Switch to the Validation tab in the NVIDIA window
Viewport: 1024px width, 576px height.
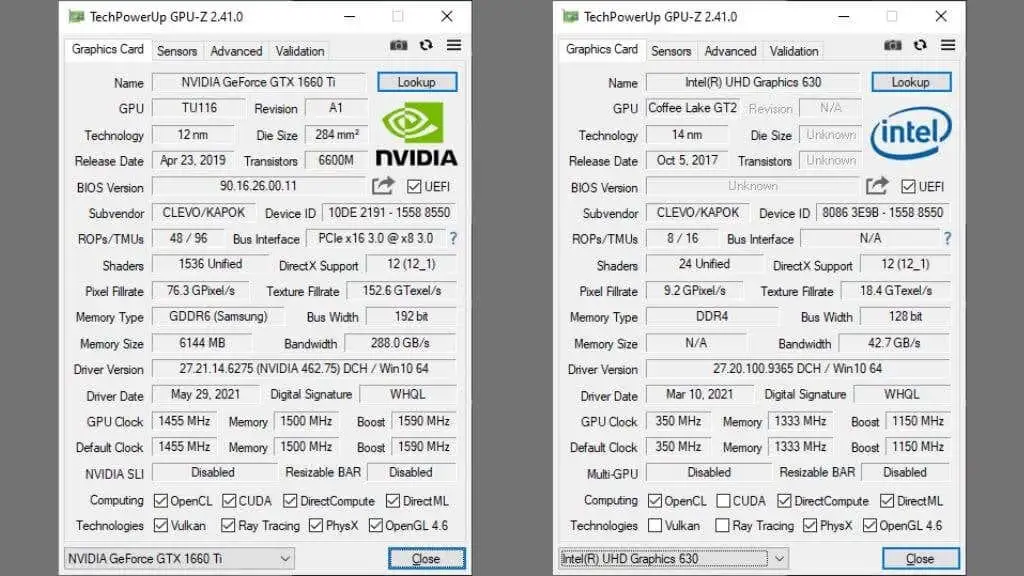300,51
